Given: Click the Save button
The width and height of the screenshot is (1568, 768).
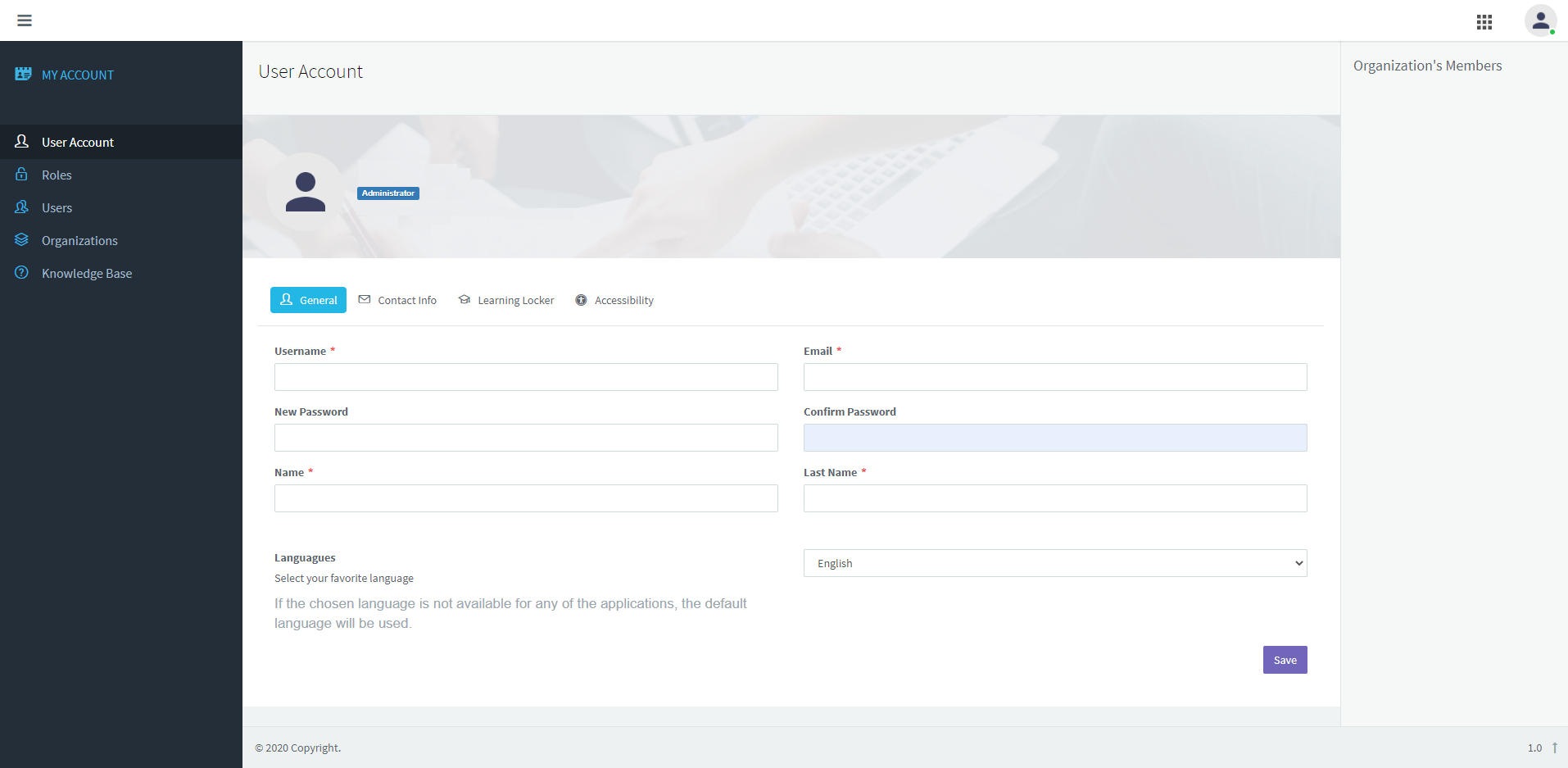Looking at the screenshot, I should click(1285, 660).
